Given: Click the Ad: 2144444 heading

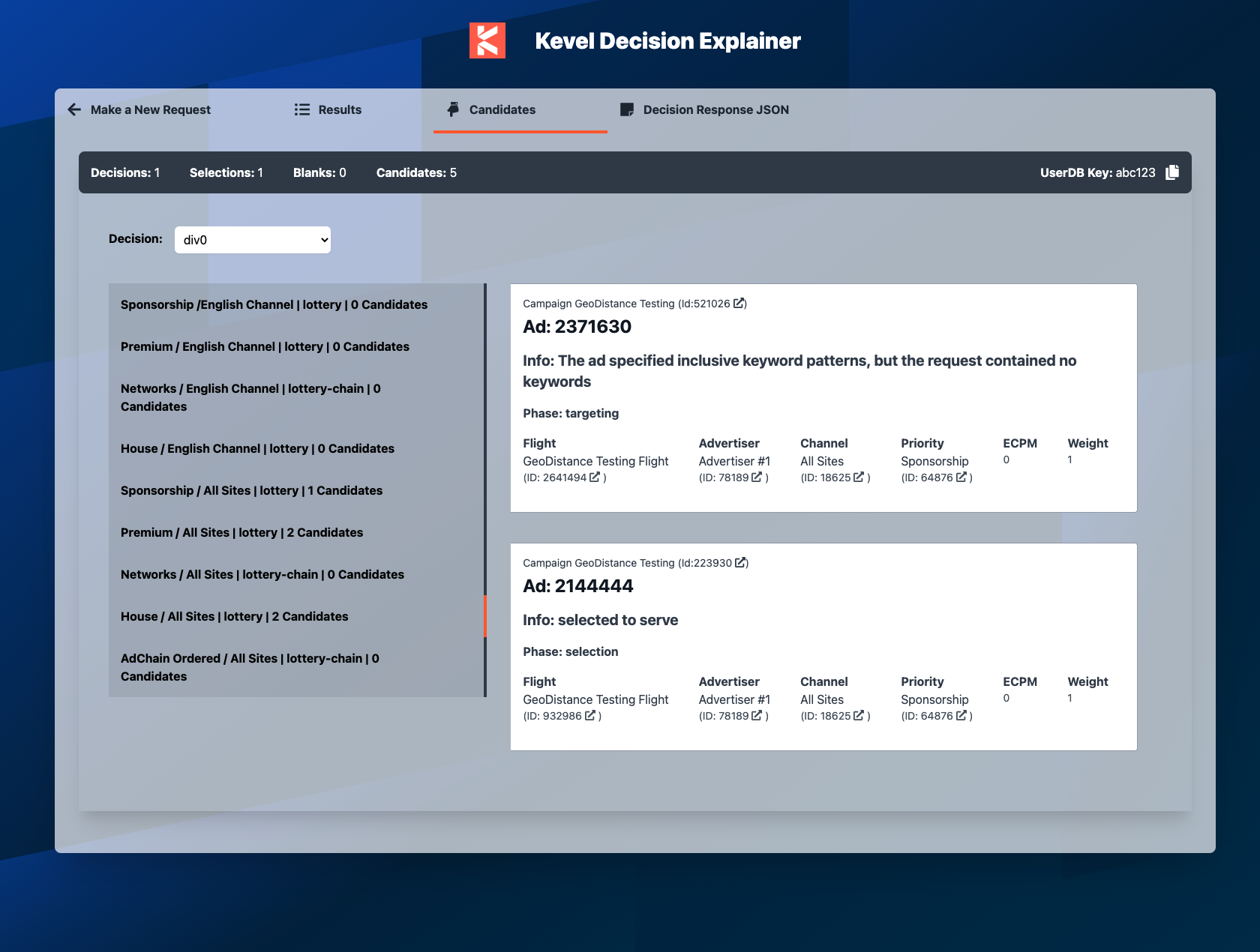Looking at the screenshot, I should point(578,586).
